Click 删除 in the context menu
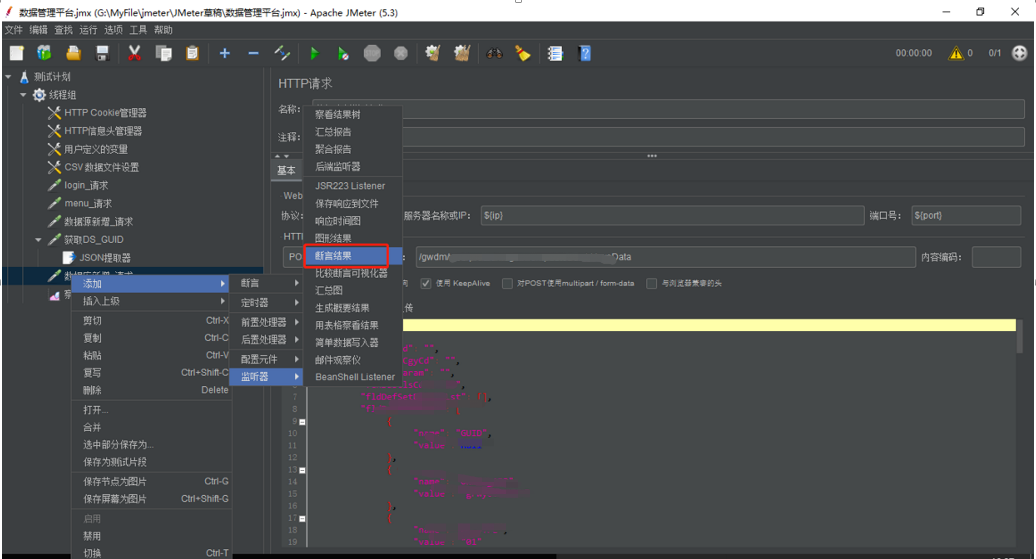 tap(151, 390)
